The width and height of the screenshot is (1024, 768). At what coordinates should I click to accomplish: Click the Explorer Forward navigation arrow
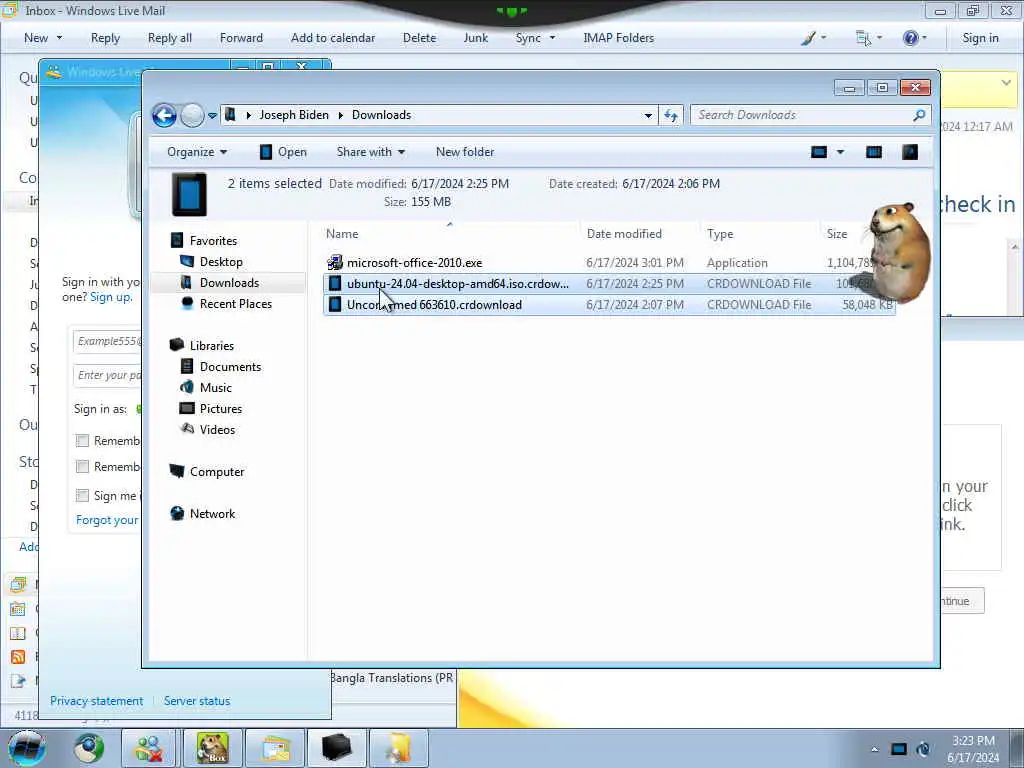[192, 116]
